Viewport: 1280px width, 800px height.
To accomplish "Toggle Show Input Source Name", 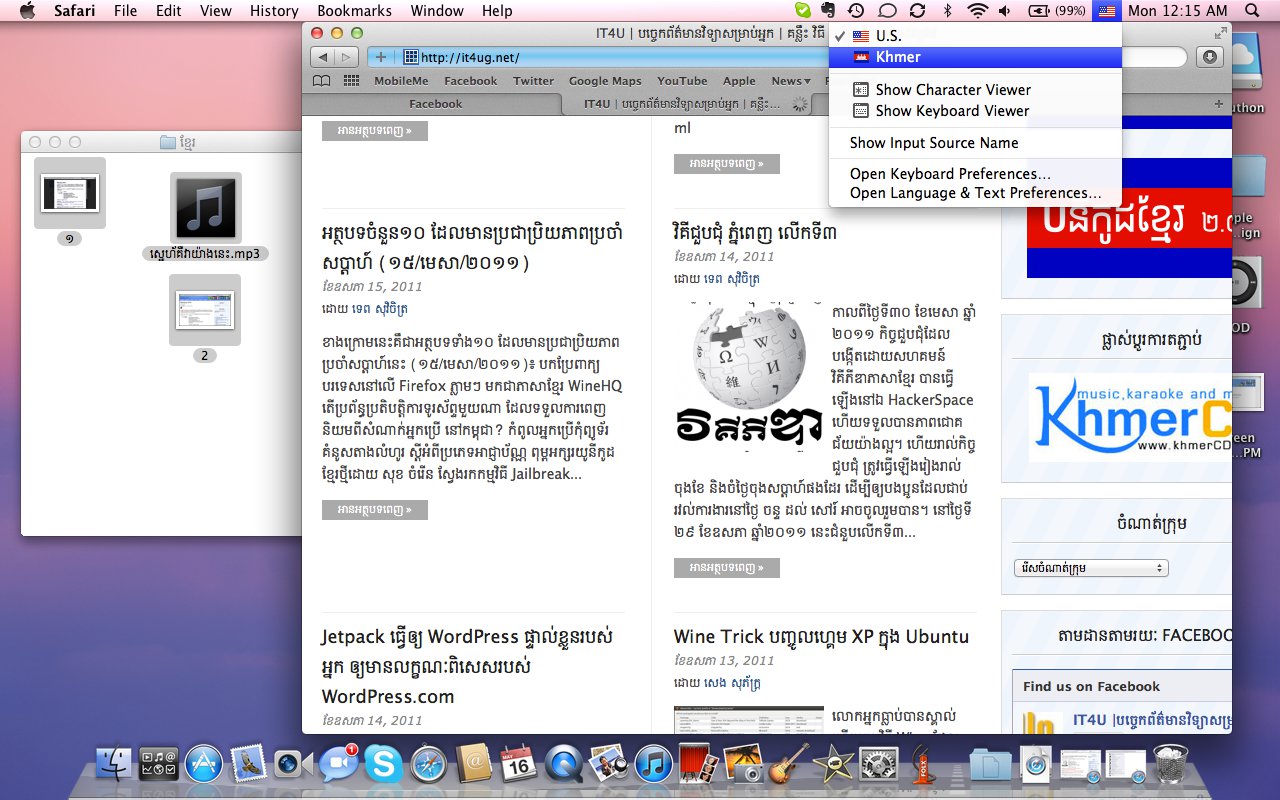I will tap(933, 143).
